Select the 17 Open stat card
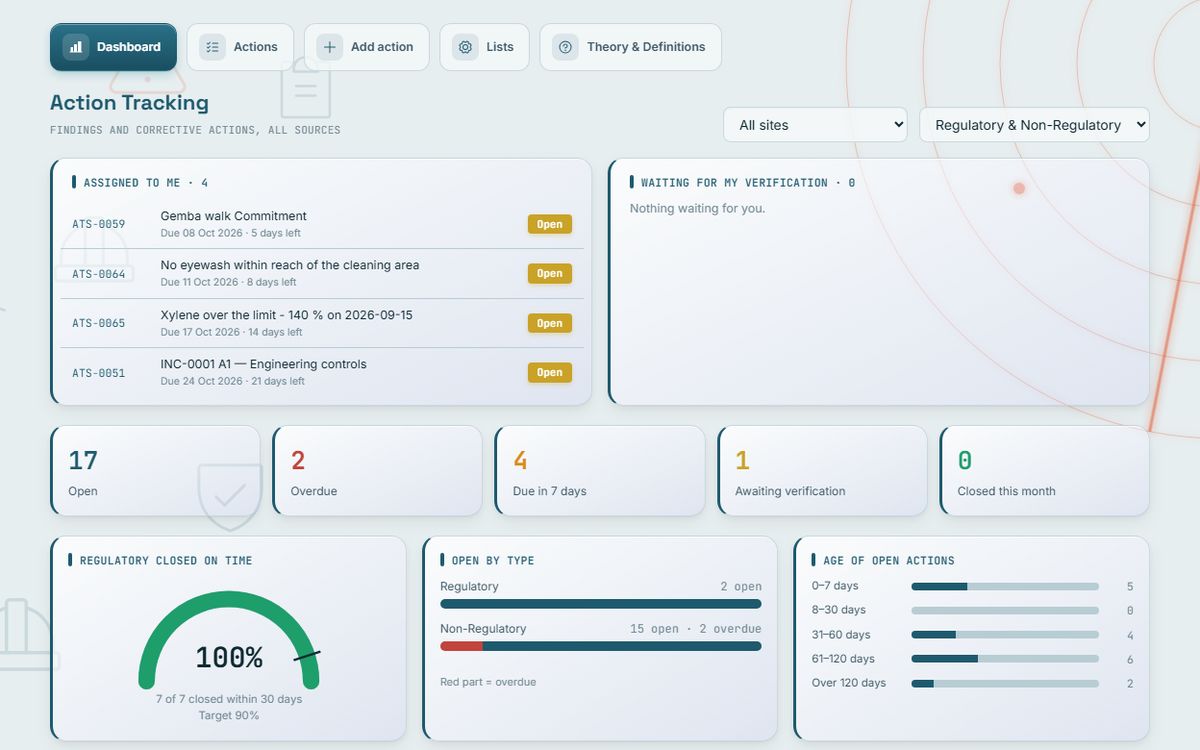This screenshot has height=750, width=1200. coord(155,471)
